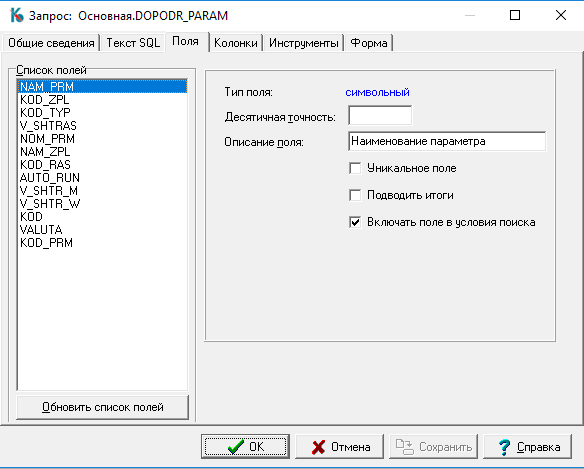Image resolution: width=584 pixels, height=469 pixels.
Task: Click the green checkmark OK button
Action: 245,446
